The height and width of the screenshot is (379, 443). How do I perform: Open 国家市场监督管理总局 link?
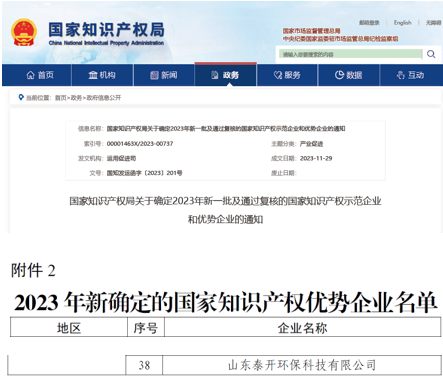tap(311, 31)
